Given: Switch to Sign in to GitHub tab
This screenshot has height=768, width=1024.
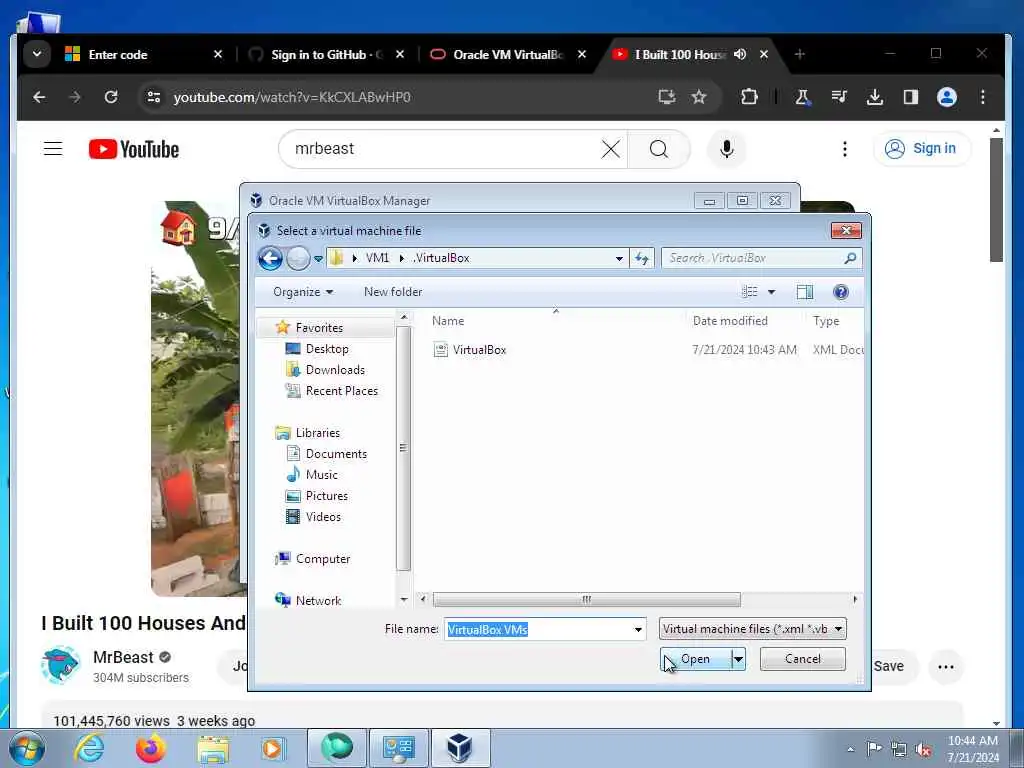Looking at the screenshot, I should pyautogui.click(x=327, y=55).
